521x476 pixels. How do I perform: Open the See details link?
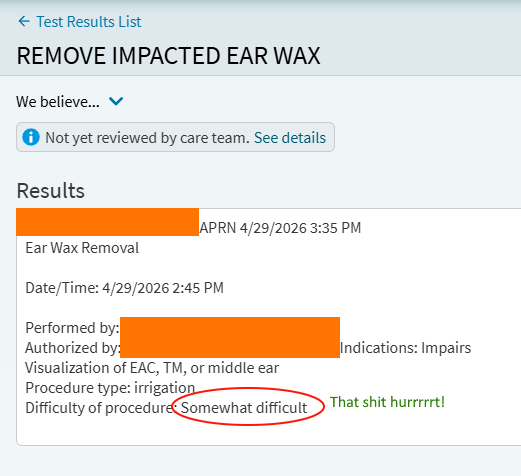pos(290,138)
